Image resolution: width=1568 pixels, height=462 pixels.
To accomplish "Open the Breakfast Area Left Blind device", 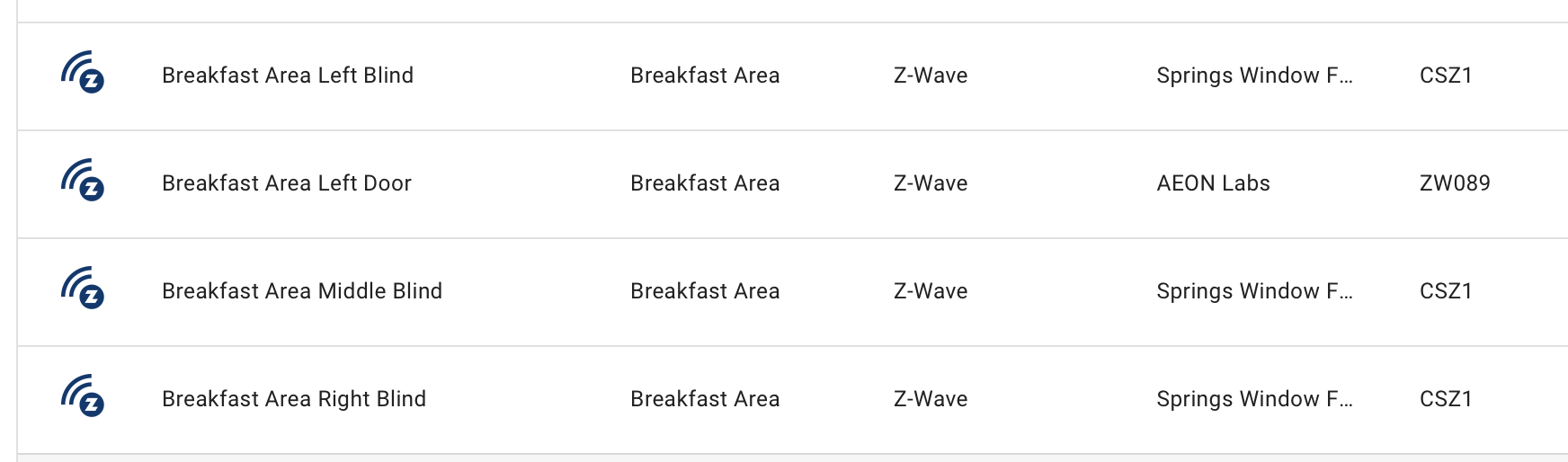I will [288, 76].
